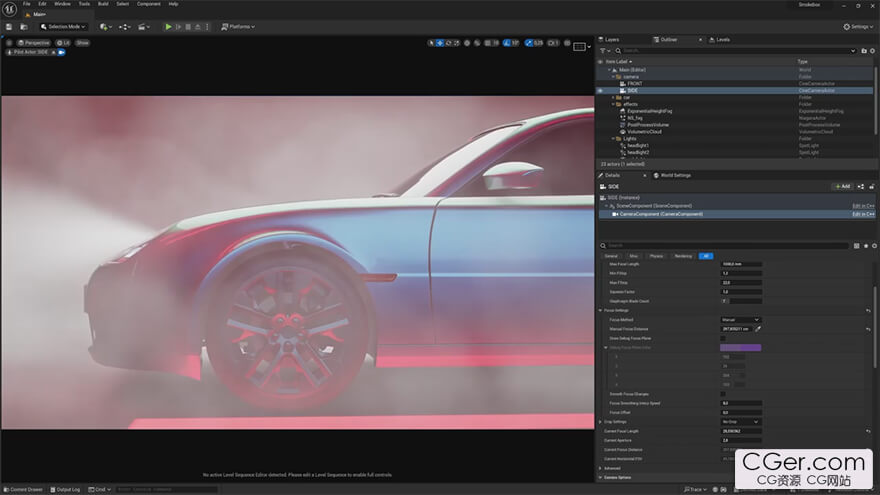Open the Focus Method dropdown set to Manual
The width and height of the screenshot is (880, 495).
(740, 320)
